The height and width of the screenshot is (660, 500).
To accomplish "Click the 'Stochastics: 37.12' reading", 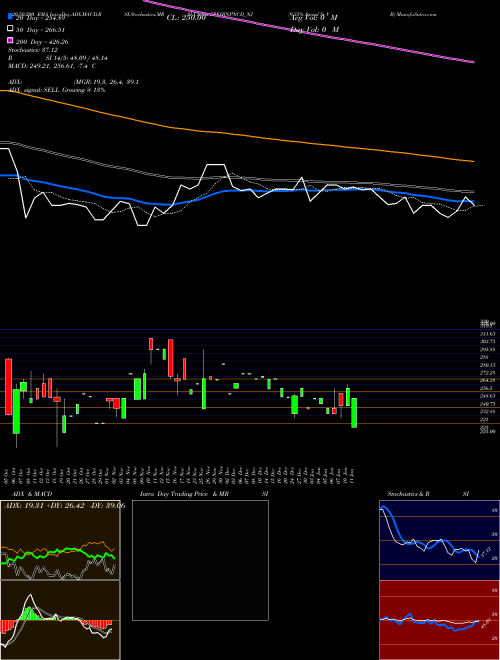I will pyautogui.click(x=33, y=50).
